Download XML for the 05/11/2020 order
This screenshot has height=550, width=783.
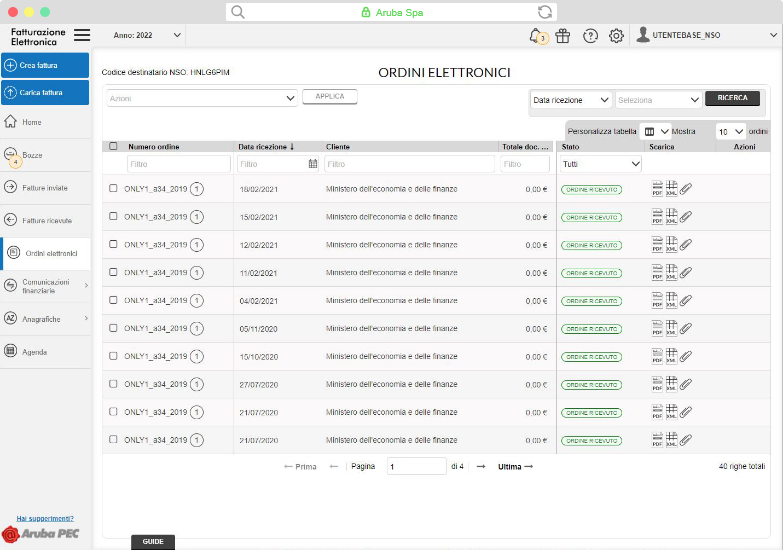[x=672, y=329]
